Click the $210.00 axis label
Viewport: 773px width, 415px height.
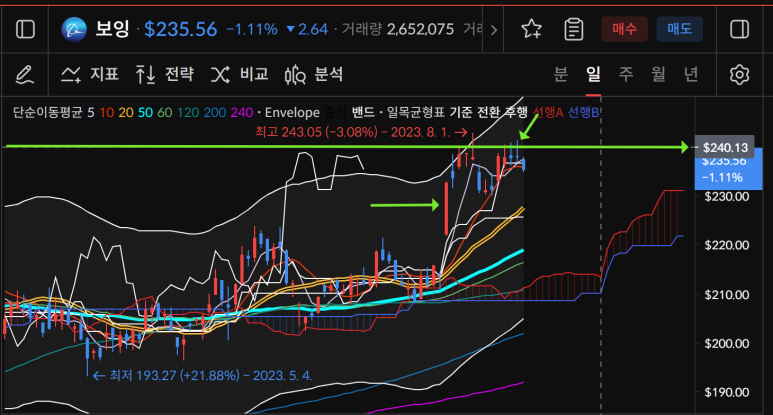coord(727,295)
